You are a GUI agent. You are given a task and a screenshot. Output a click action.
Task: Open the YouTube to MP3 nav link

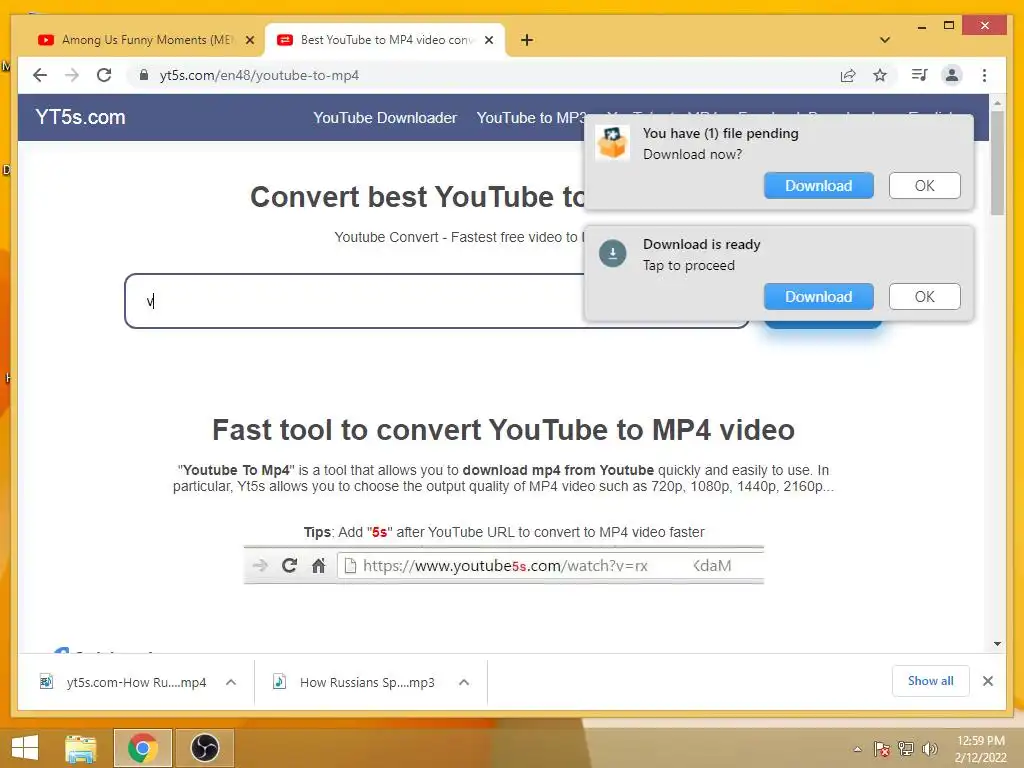click(x=531, y=118)
